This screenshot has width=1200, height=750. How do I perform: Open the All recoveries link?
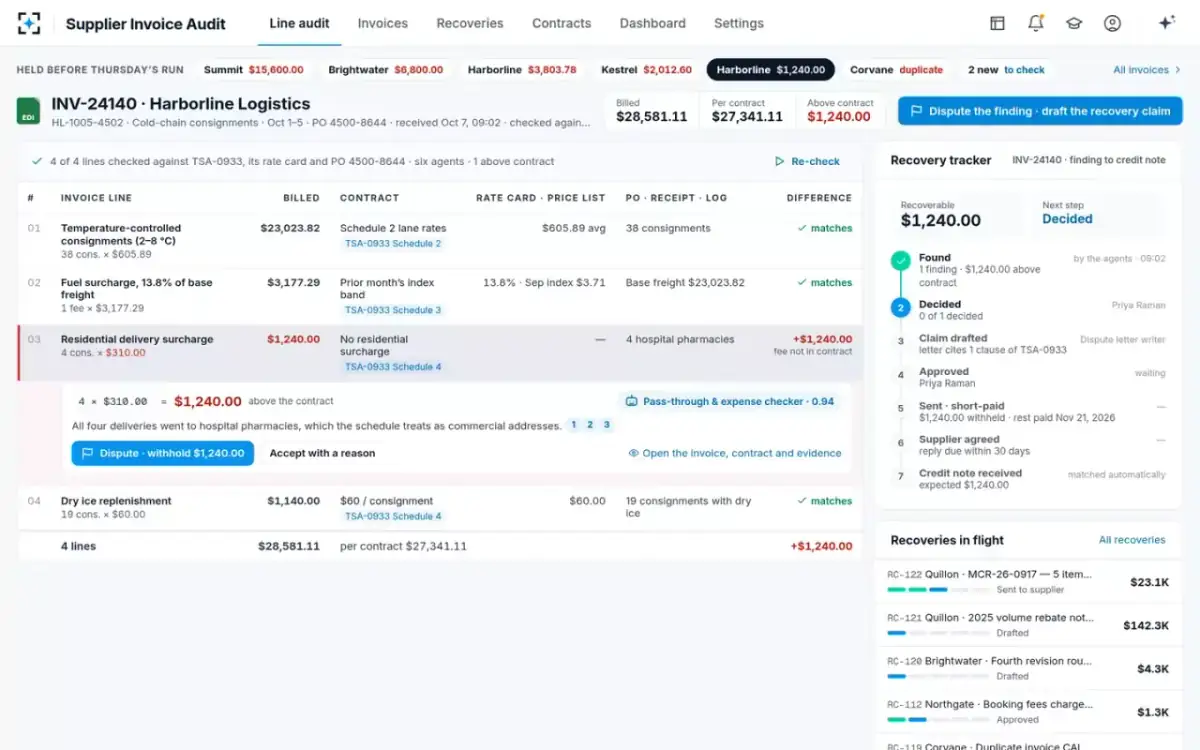tap(1132, 540)
